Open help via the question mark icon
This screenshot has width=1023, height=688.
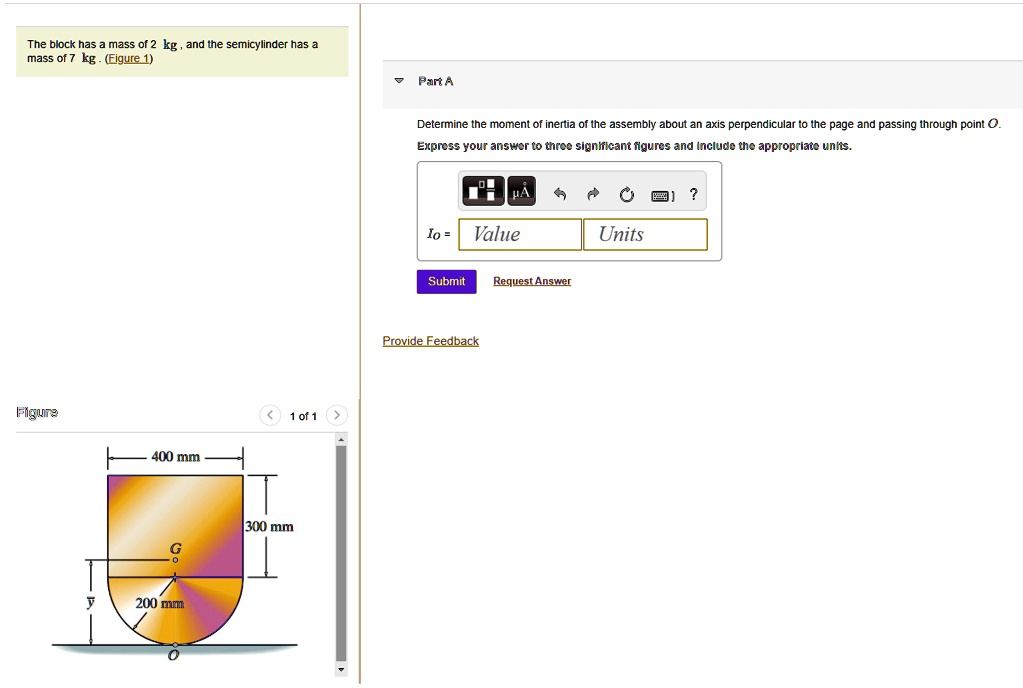[693, 195]
